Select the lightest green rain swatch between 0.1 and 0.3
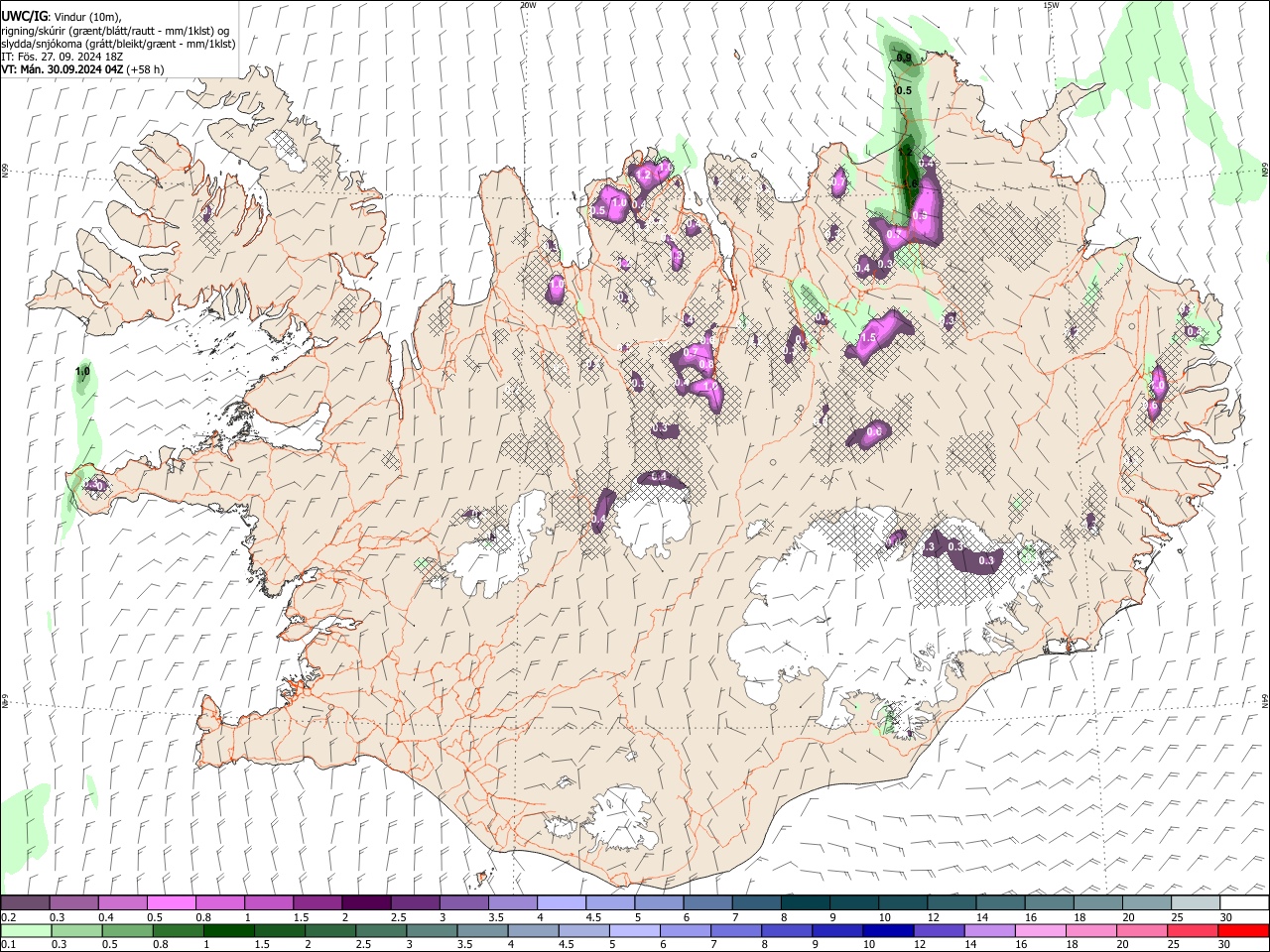Image resolution: width=1270 pixels, height=952 pixels. pyautogui.click(x=27, y=930)
